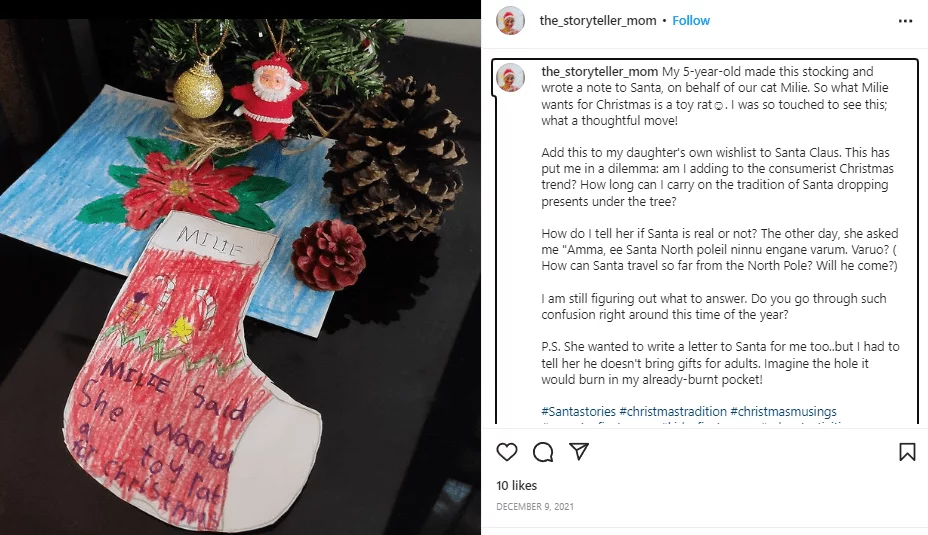Share post using paper plane icon
The height and width of the screenshot is (535, 928).
(x=579, y=452)
